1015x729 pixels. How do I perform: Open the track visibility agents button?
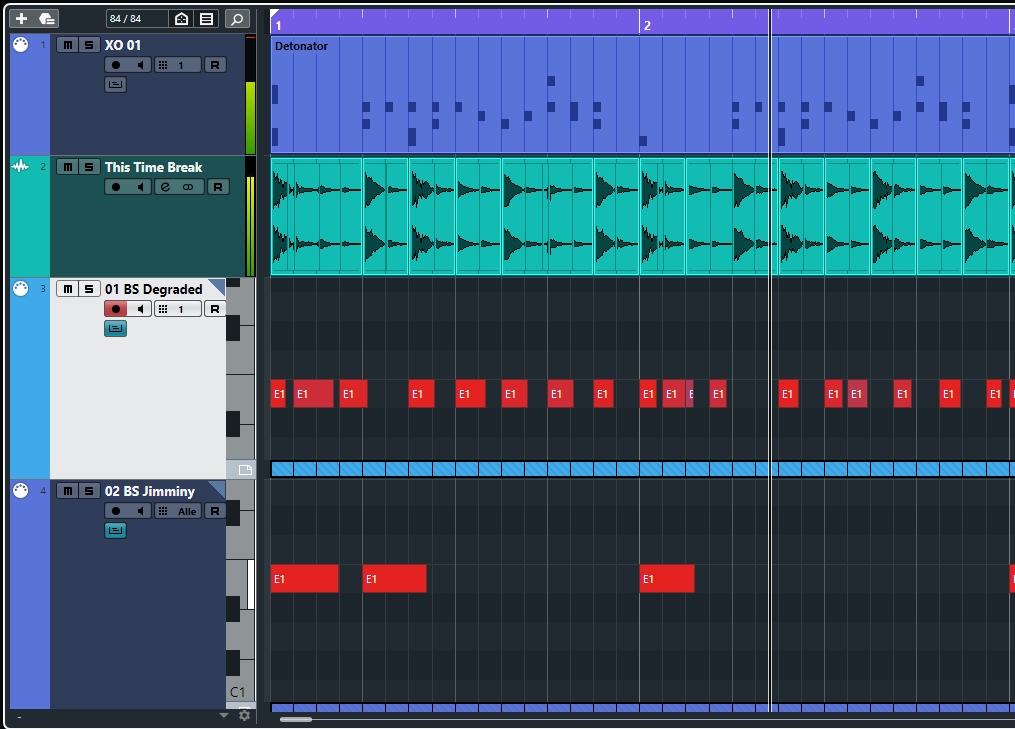coord(181,19)
